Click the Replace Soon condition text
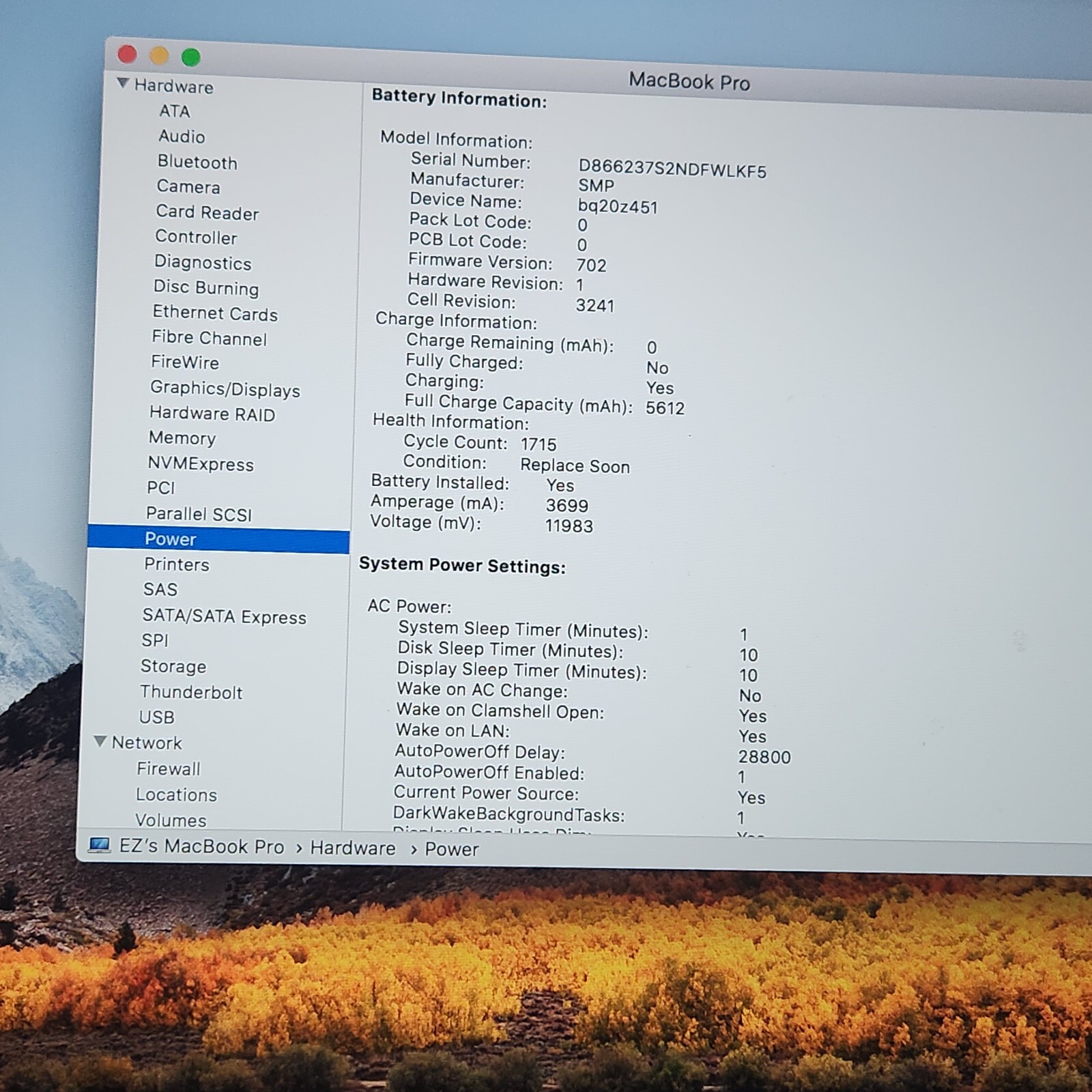The image size is (1092, 1092). tap(575, 466)
